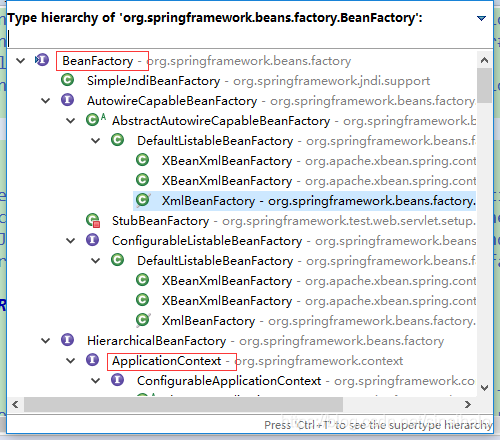Collapse the BeanFactory root node
The width and height of the screenshot is (500, 440).
[x=21, y=61]
